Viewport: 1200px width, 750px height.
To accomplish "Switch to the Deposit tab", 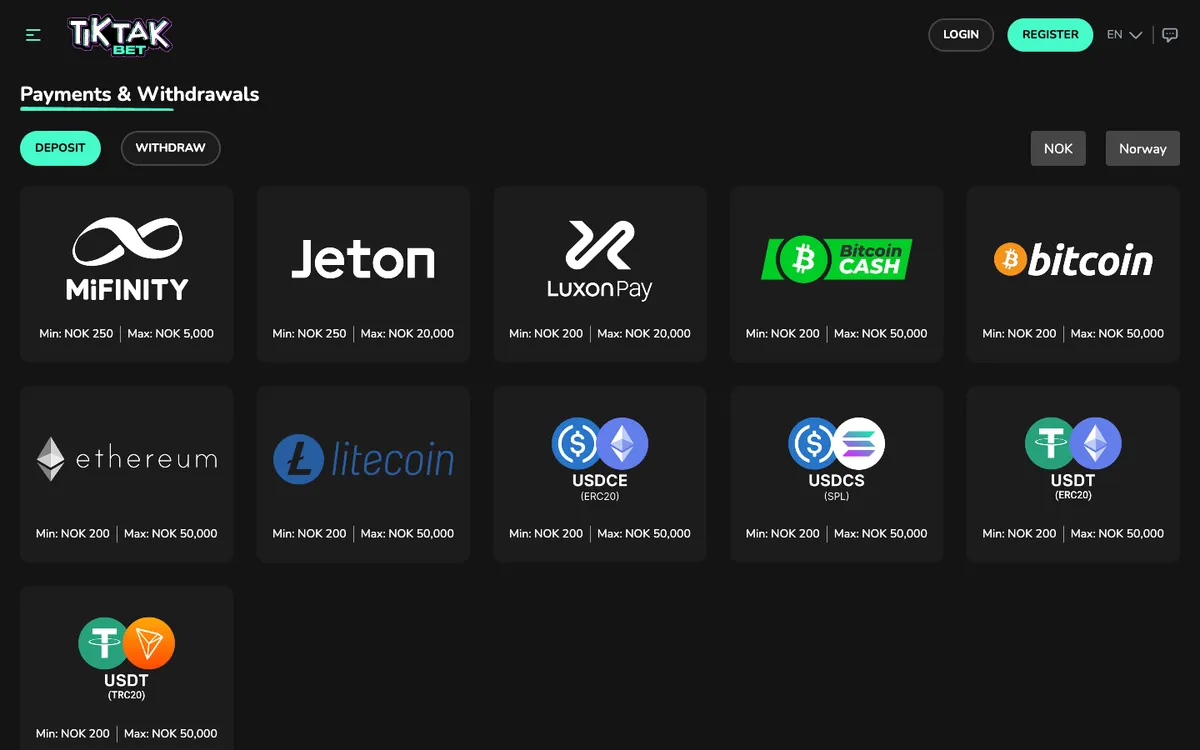I will click(x=60, y=148).
